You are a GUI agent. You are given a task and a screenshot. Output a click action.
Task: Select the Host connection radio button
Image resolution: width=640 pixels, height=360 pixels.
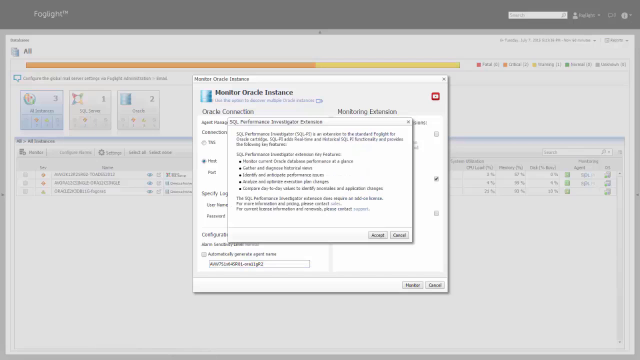pyautogui.click(x=204, y=161)
